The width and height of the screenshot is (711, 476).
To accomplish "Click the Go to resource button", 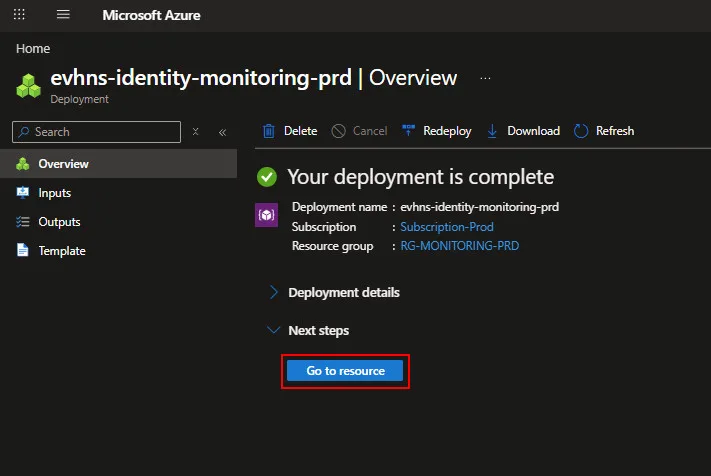I will tap(345, 371).
